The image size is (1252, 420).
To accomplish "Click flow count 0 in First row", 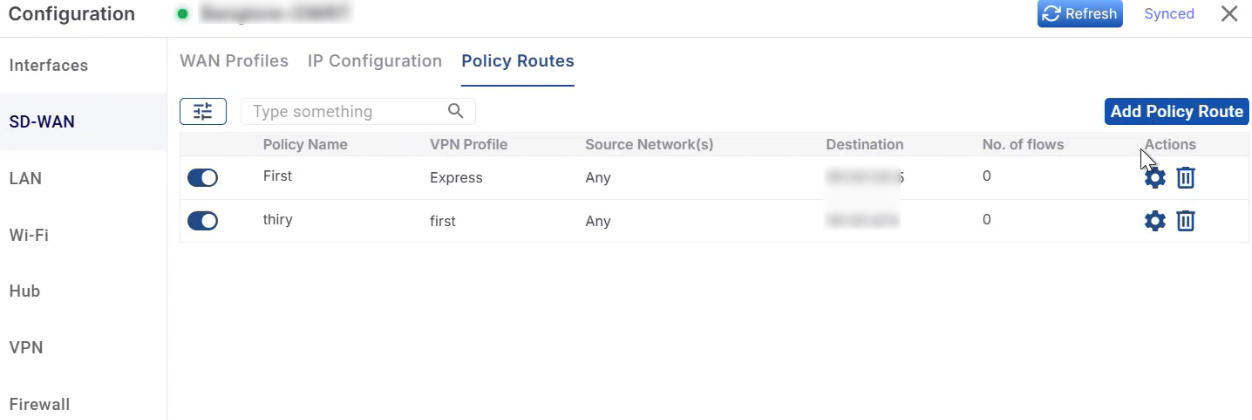I will click(x=986, y=176).
